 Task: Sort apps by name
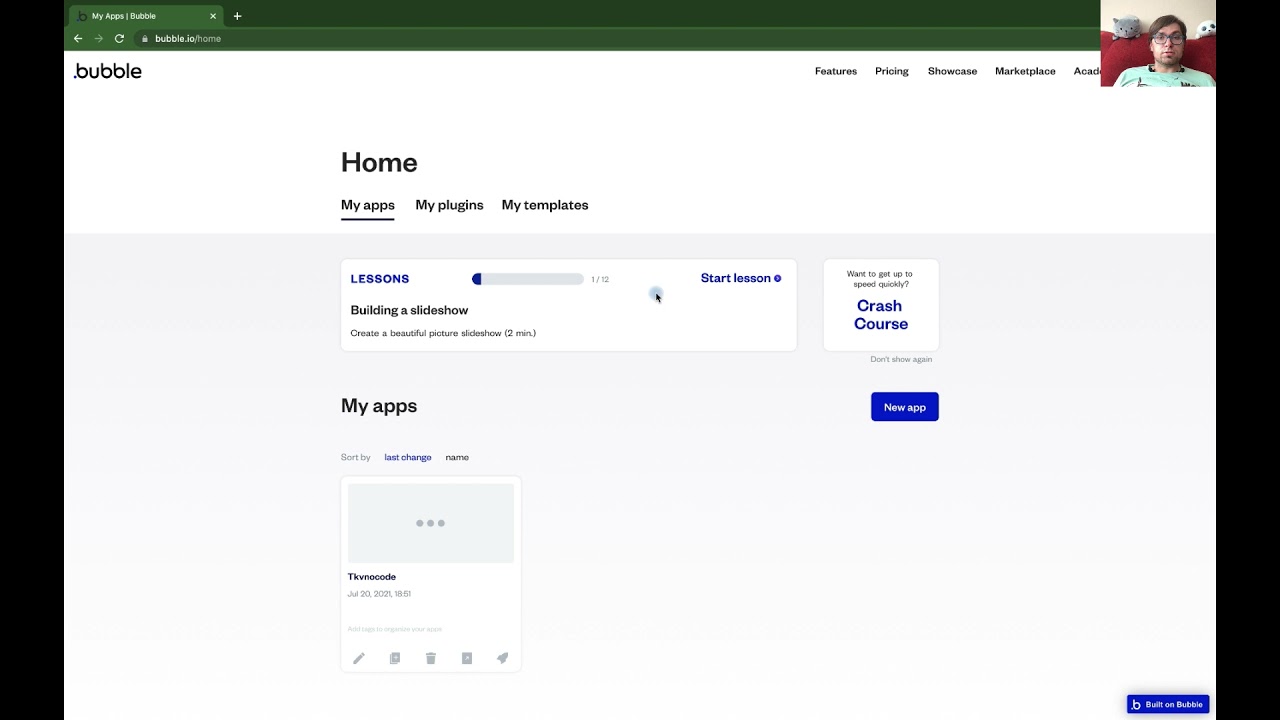tap(457, 457)
